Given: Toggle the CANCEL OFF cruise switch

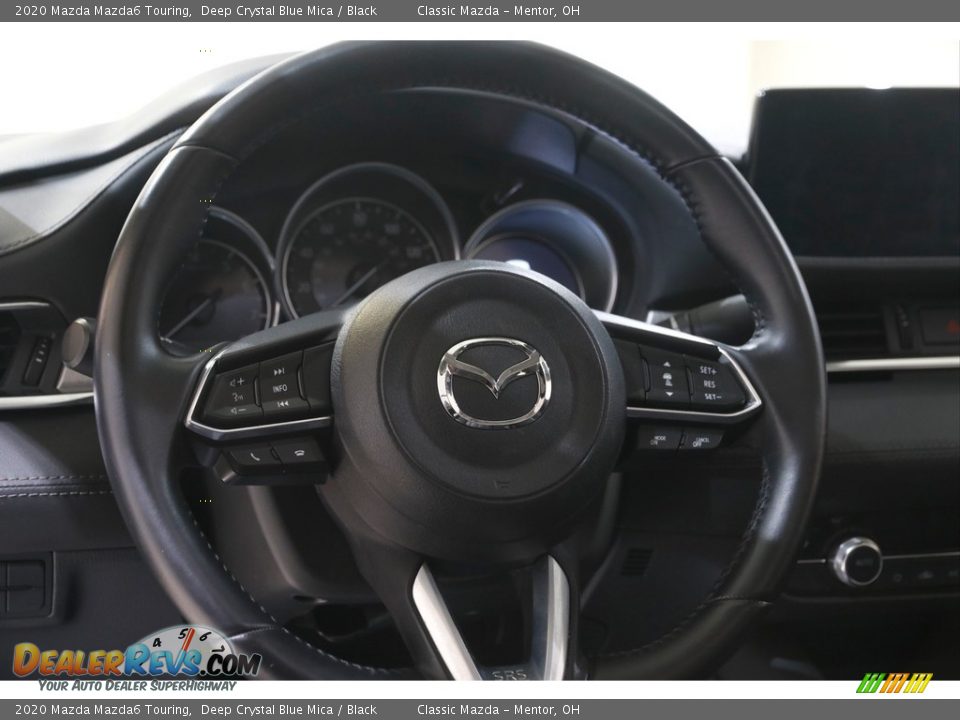Looking at the screenshot, I should [700, 442].
